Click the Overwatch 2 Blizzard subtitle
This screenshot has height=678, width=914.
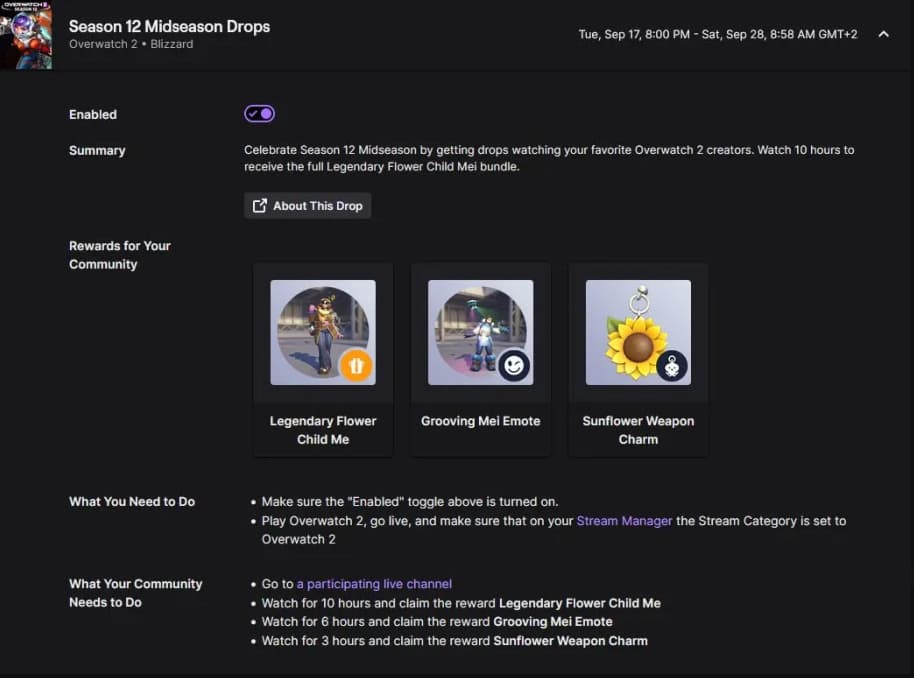click(129, 44)
